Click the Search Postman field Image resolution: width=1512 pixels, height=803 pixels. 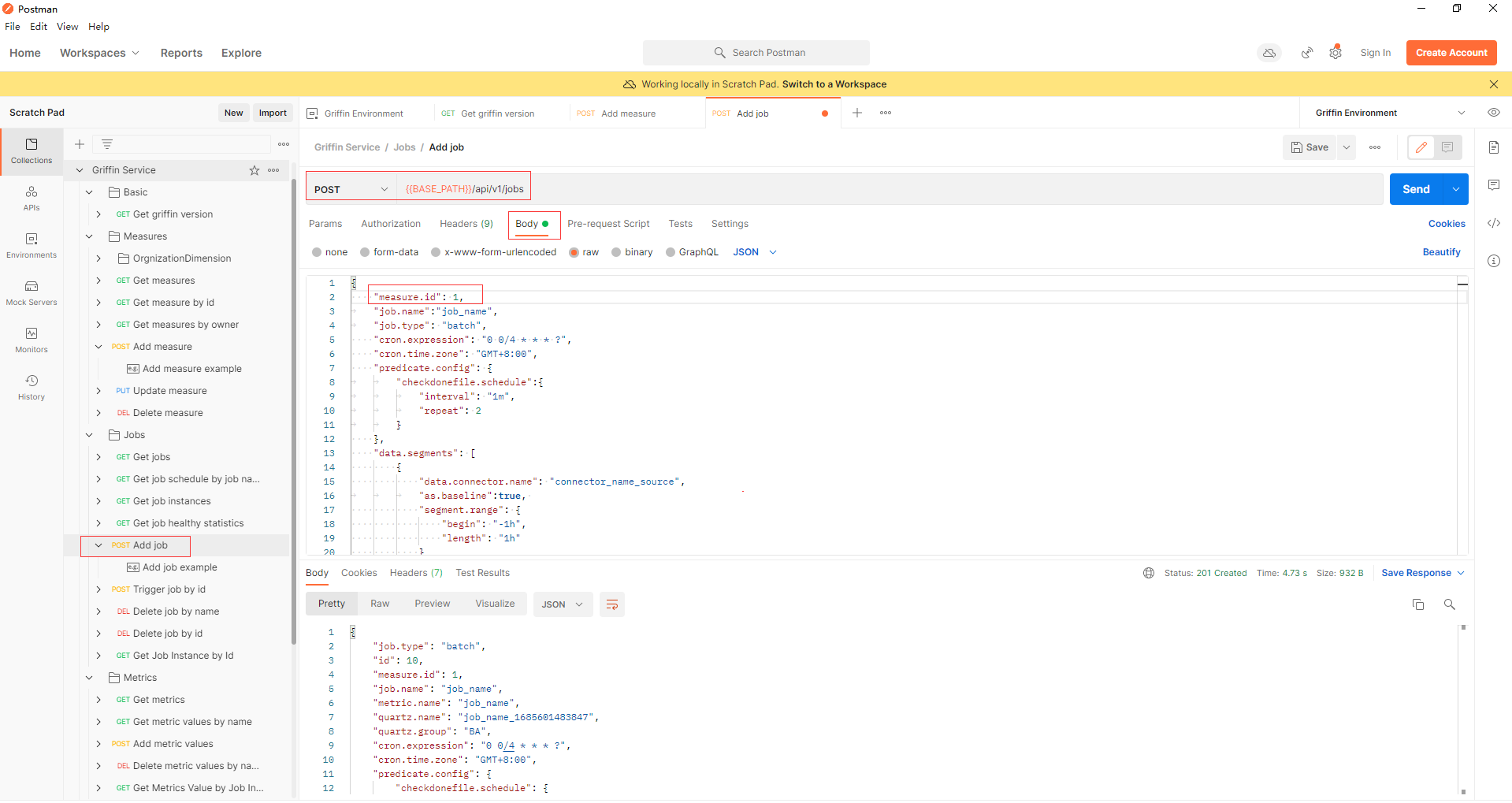[756, 53]
